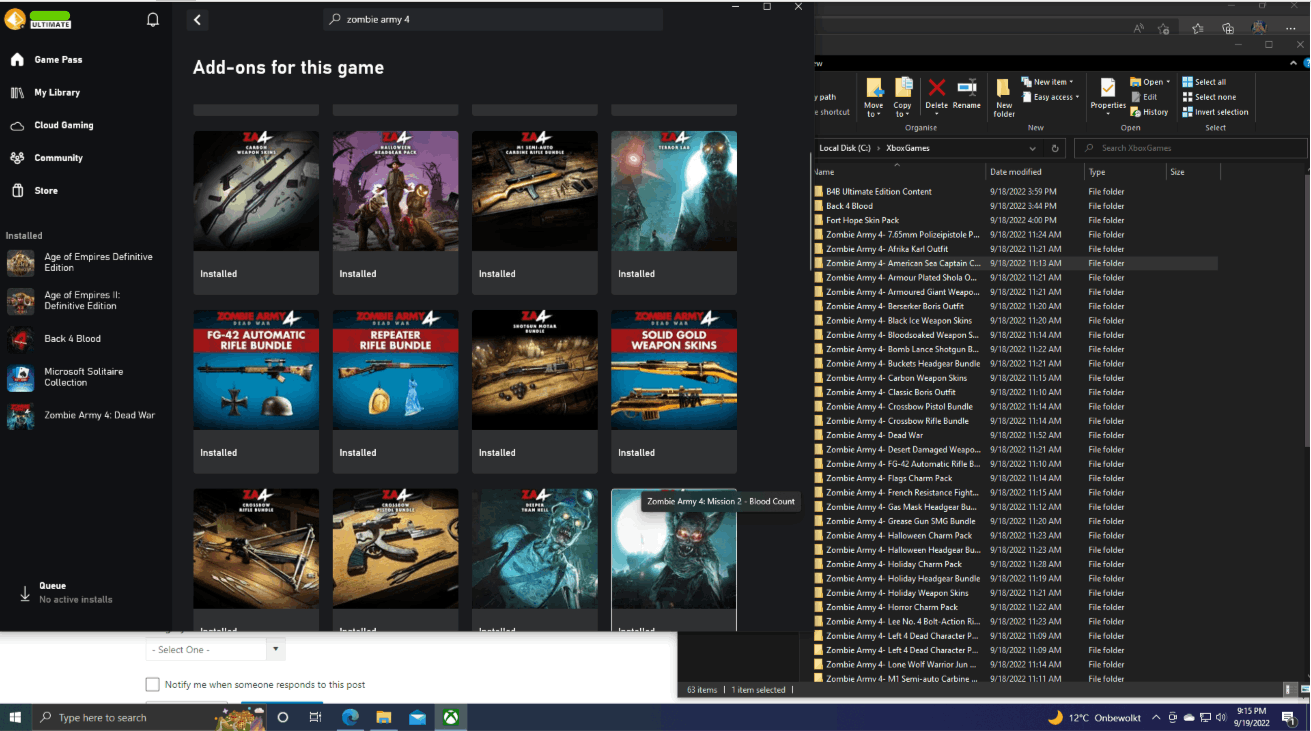Open Carbon Weapon Skins add-on thumbnail
Viewport: 1311px width, 731px height.
pos(256,191)
